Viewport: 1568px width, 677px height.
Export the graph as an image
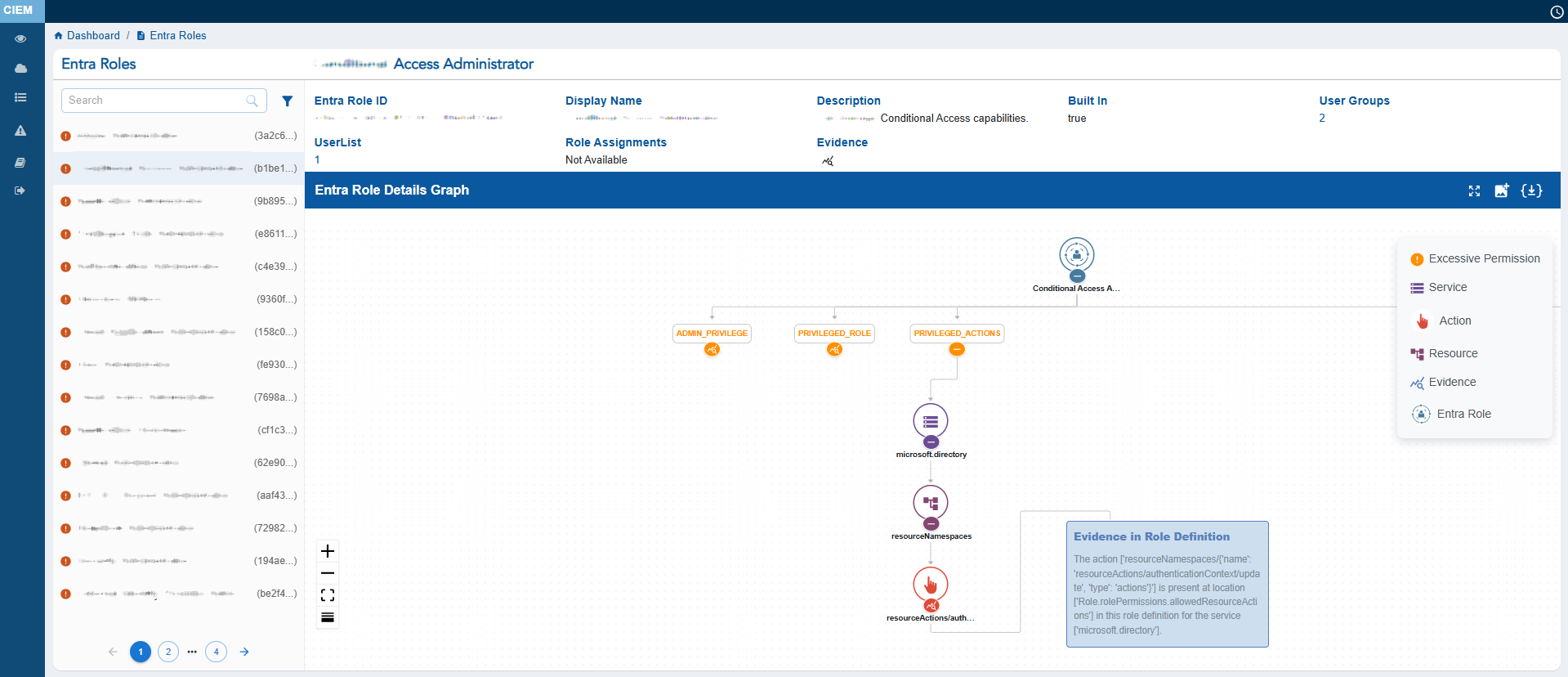(x=1502, y=191)
